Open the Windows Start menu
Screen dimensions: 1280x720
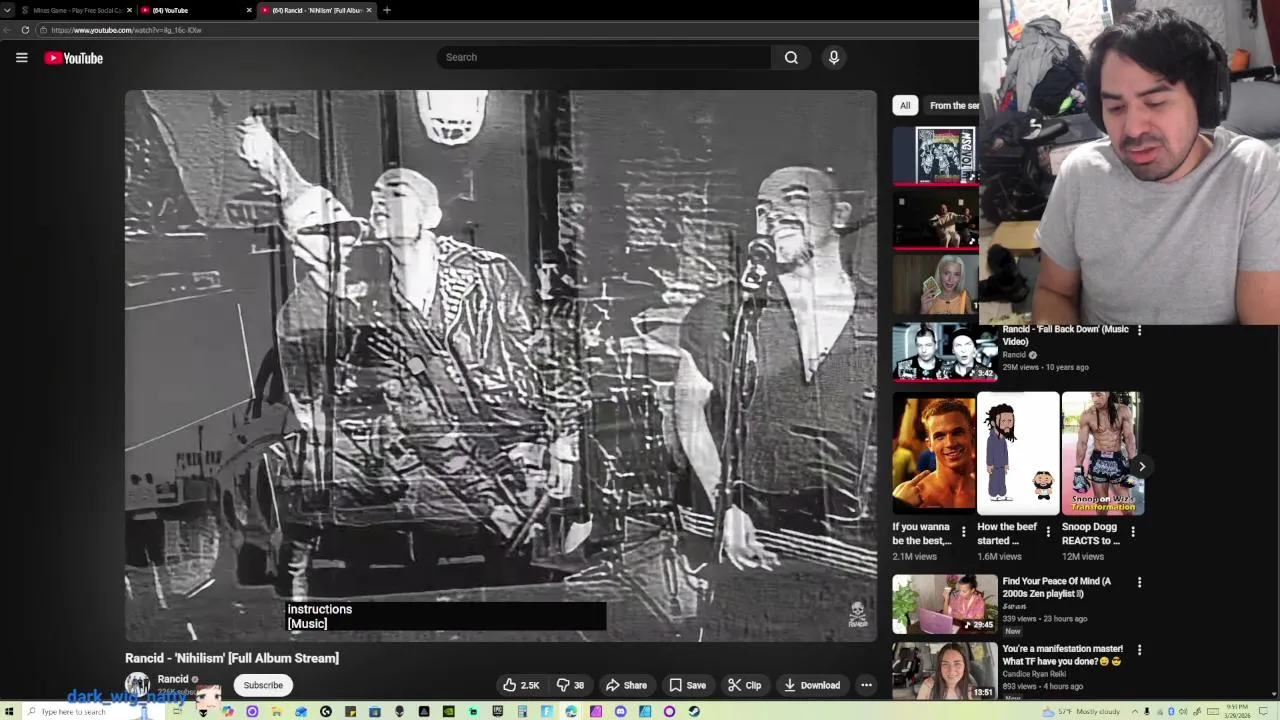point(9,711)
